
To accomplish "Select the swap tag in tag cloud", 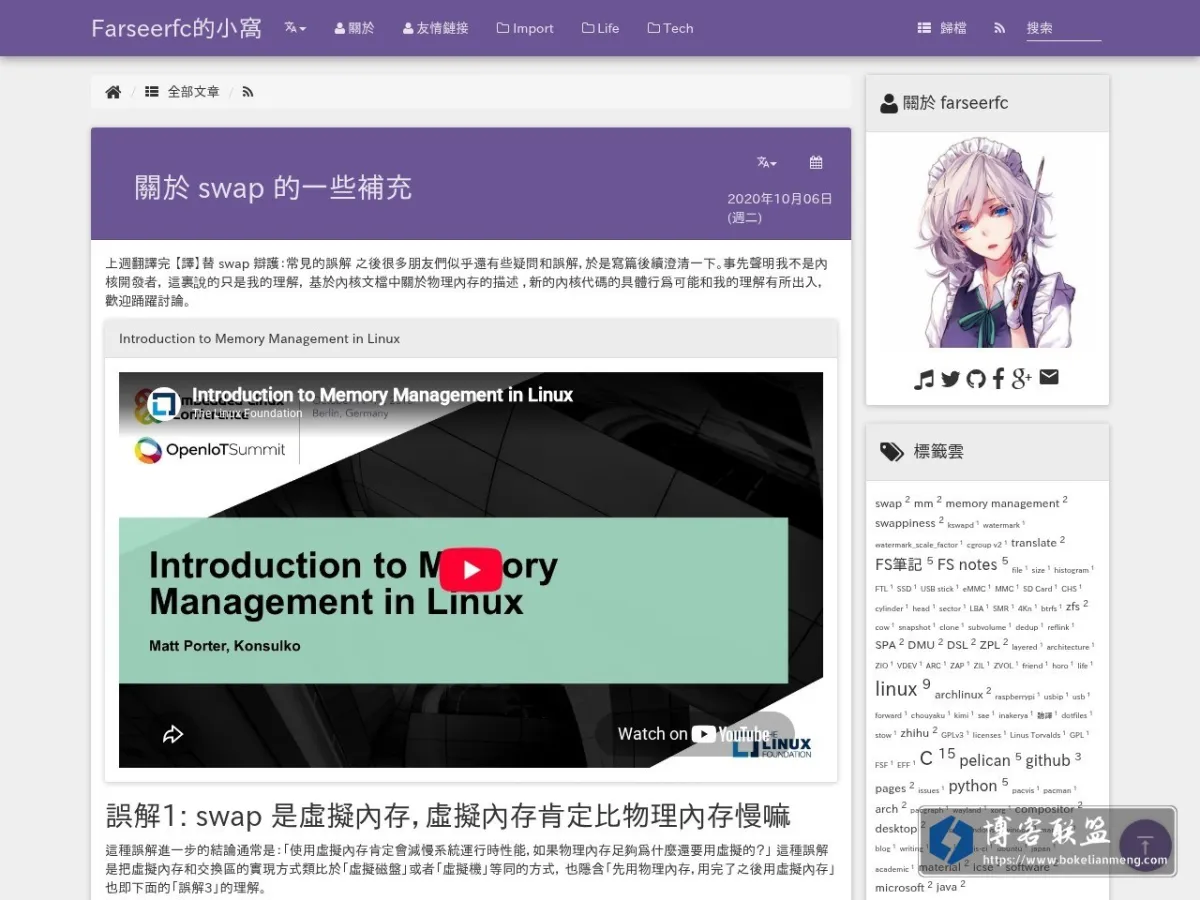I will point(888,504).
